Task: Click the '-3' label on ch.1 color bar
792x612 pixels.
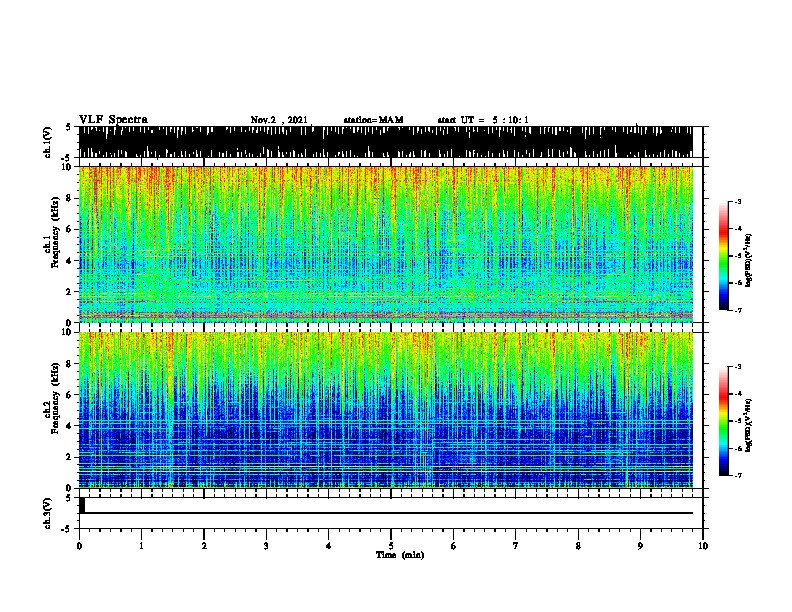Action: (x=737, y=201)
